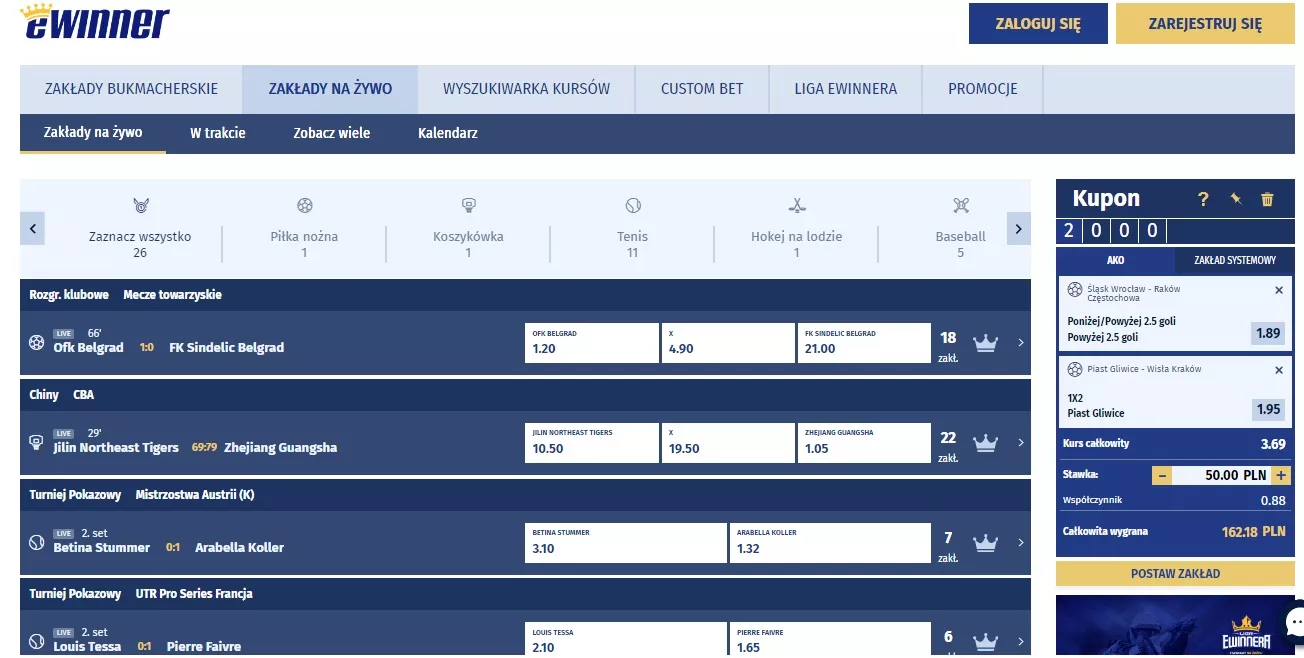Viewport: 1304px width, 658px height.
Task: Click crown icon for Ofk Belgrad match
Action: click(x=986, y=343)
